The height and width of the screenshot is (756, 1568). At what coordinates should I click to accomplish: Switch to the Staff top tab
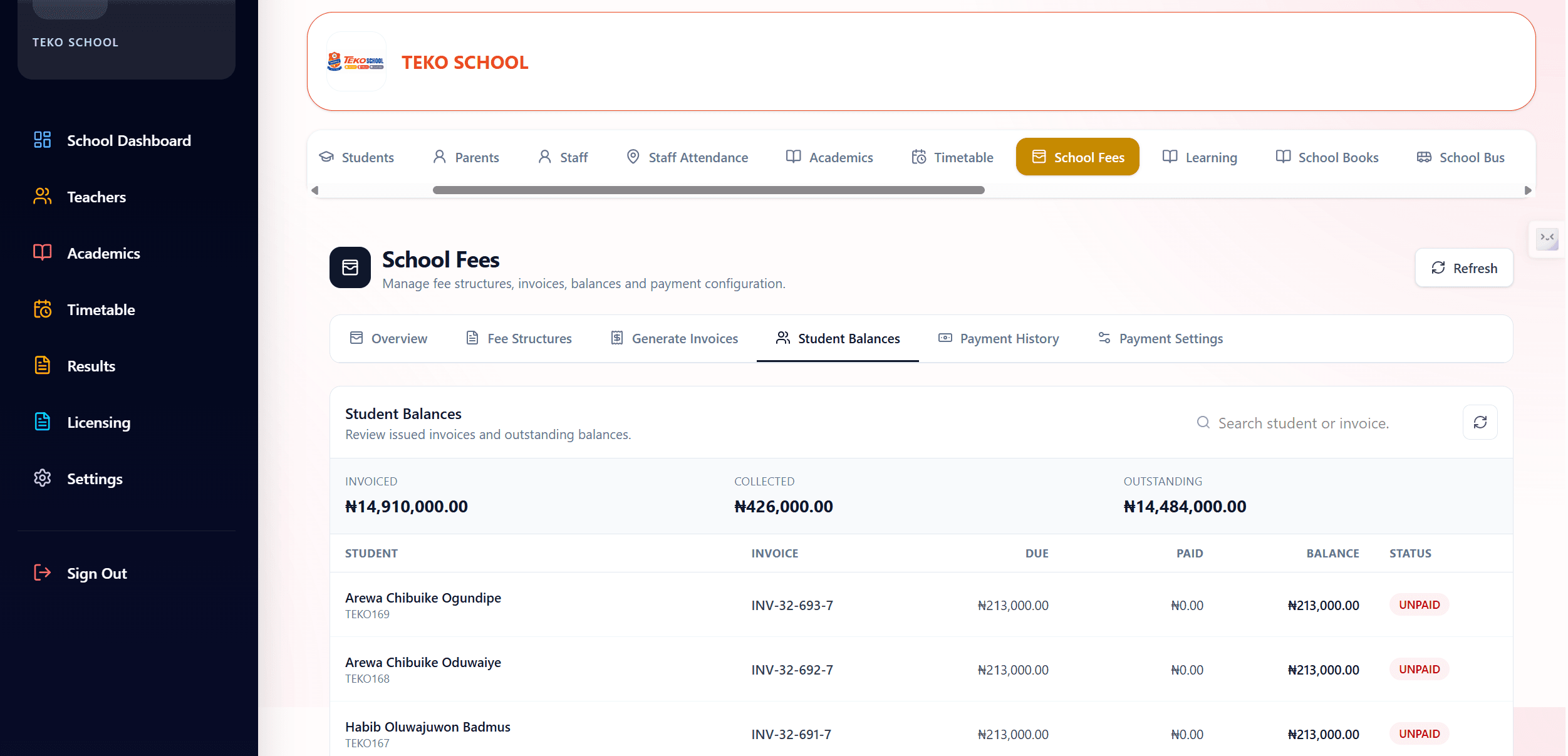pyautogui.click(x=563, y=157)
